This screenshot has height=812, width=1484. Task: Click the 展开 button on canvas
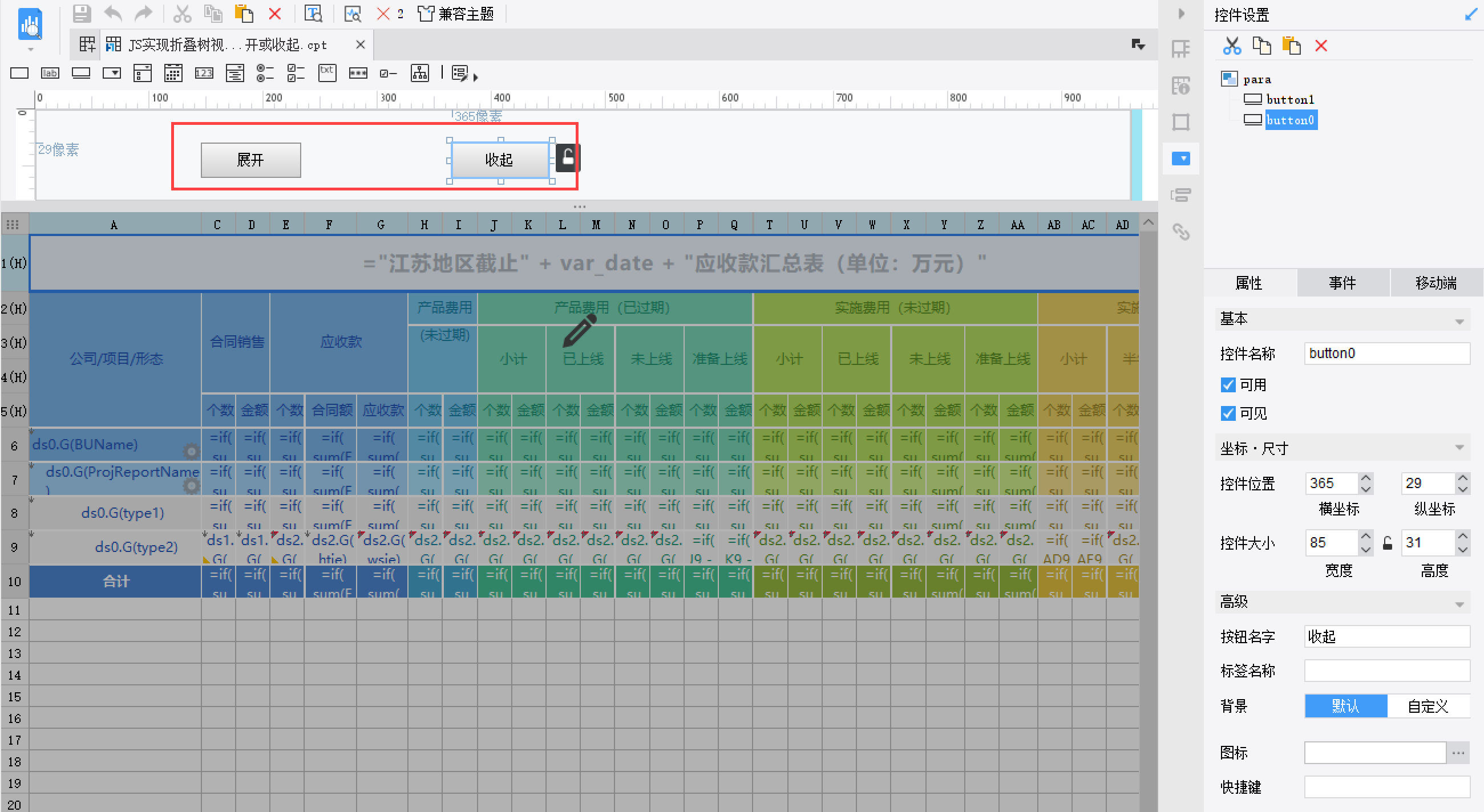pos(250,160)
